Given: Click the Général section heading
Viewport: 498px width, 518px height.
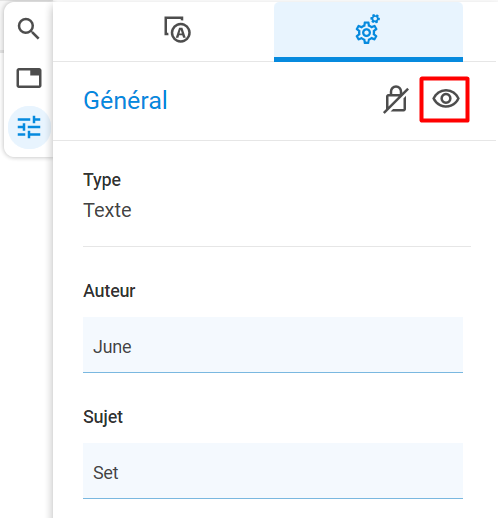Looking at the screenshot, I should click(x=125, y=100).
